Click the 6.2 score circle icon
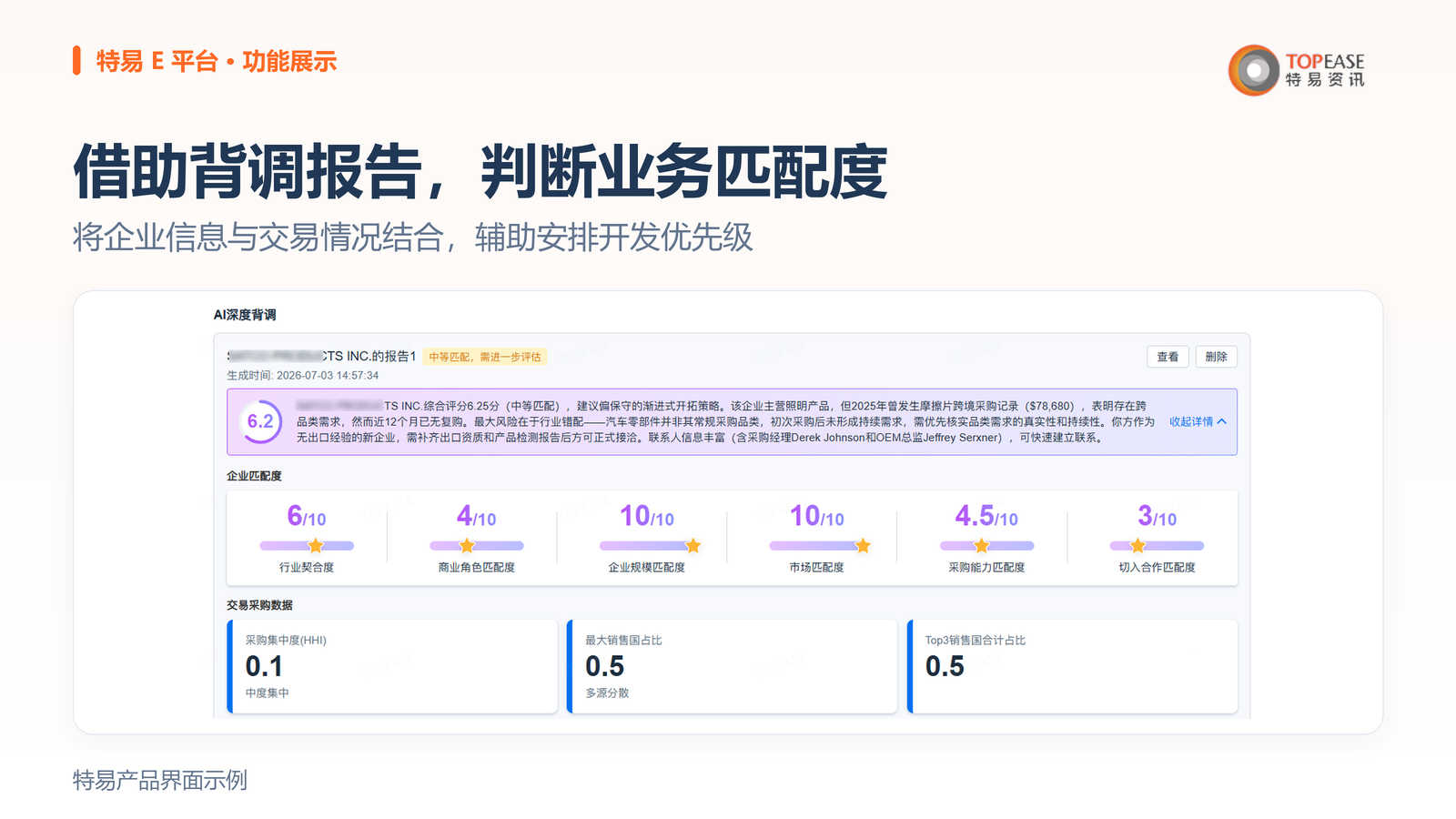This screenshot has width=1456, height=819. [x=260, y=421]
